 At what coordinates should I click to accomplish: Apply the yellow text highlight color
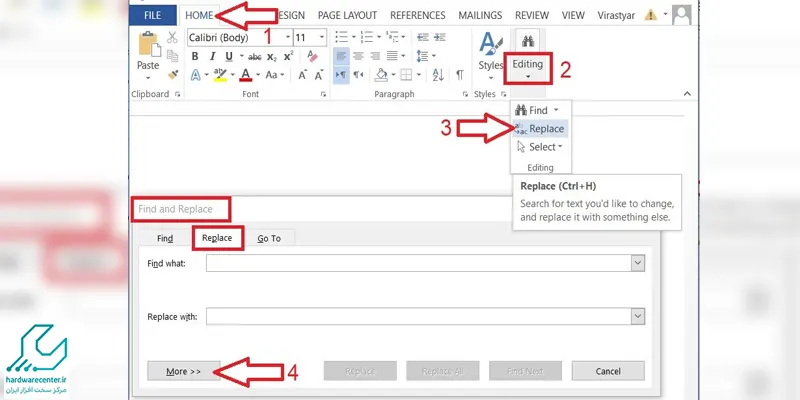tap(220, 75)
